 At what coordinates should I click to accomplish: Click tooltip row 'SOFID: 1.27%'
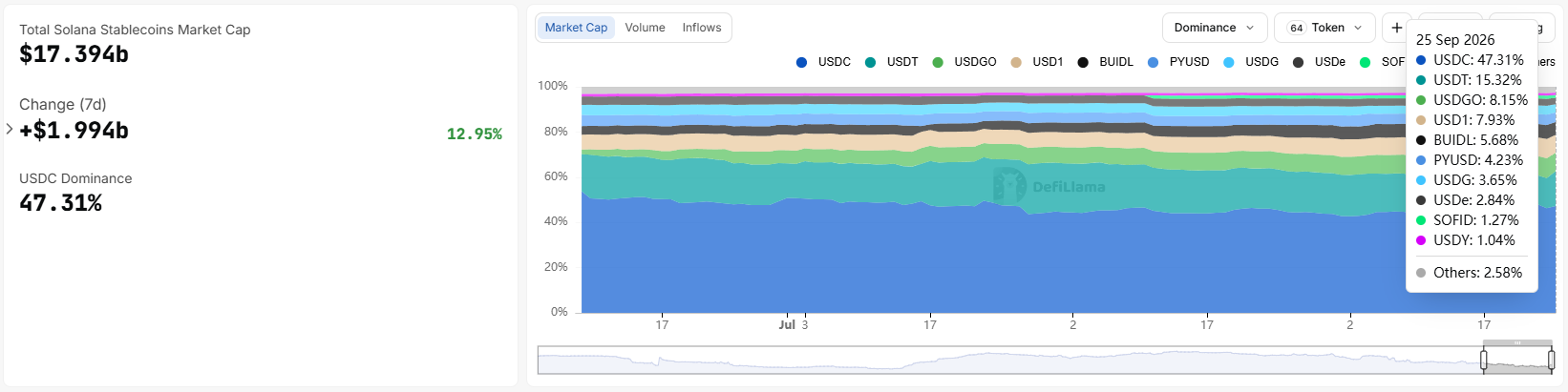point(1467,220)
